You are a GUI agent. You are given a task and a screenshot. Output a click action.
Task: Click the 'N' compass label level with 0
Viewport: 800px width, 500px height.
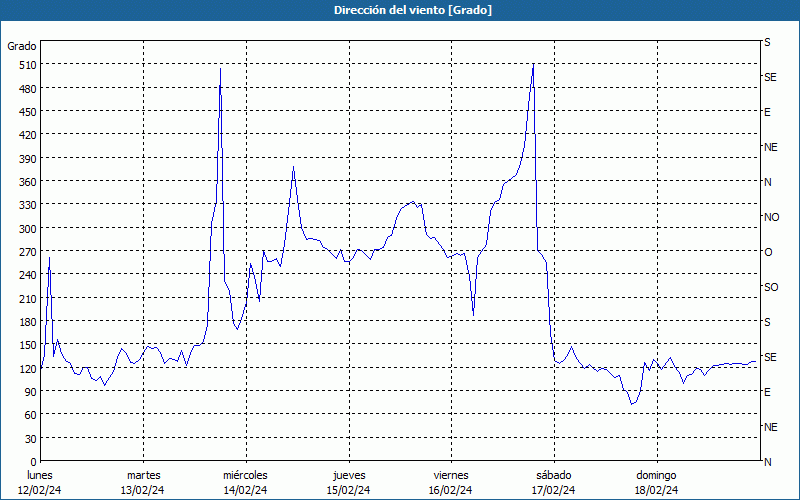point(767,462)
